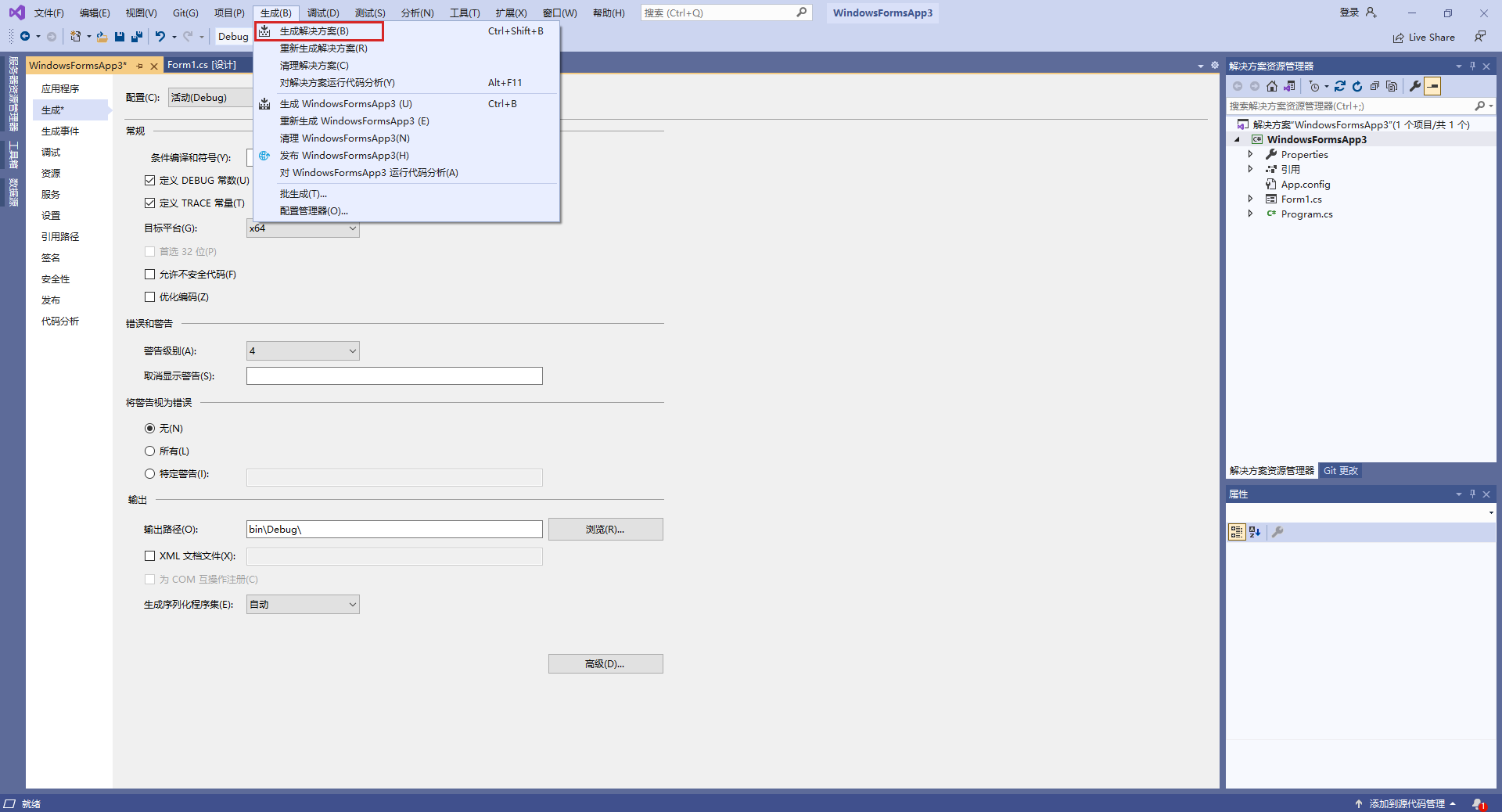Screen dimensions: 1502x812
Task: Click the 登录 sign-in link
Action: coord(1349,13)
